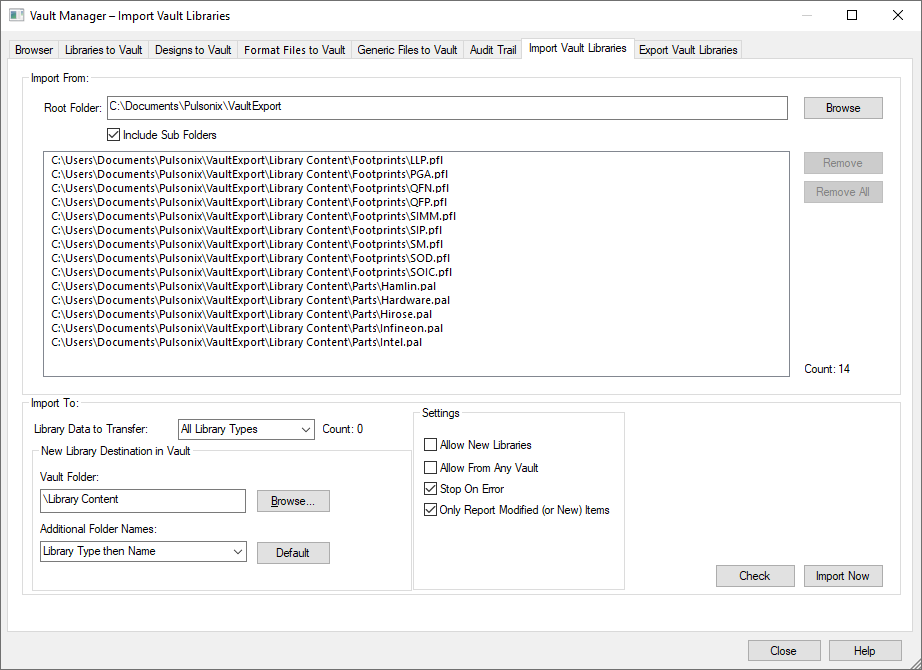Enable Include Sub Folders checkbox
The image size is (922, 670).
click(x=113, y=135)
